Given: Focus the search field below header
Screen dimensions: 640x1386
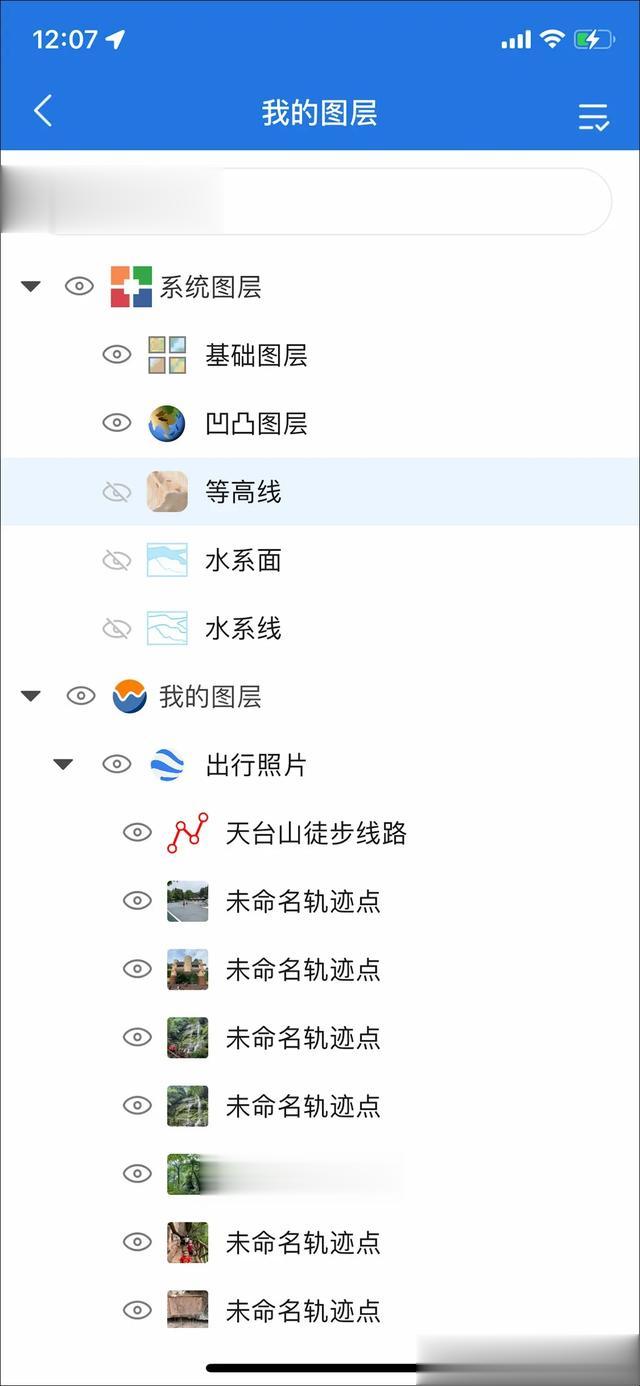Looking at the screenshot, I should [320, 201].
